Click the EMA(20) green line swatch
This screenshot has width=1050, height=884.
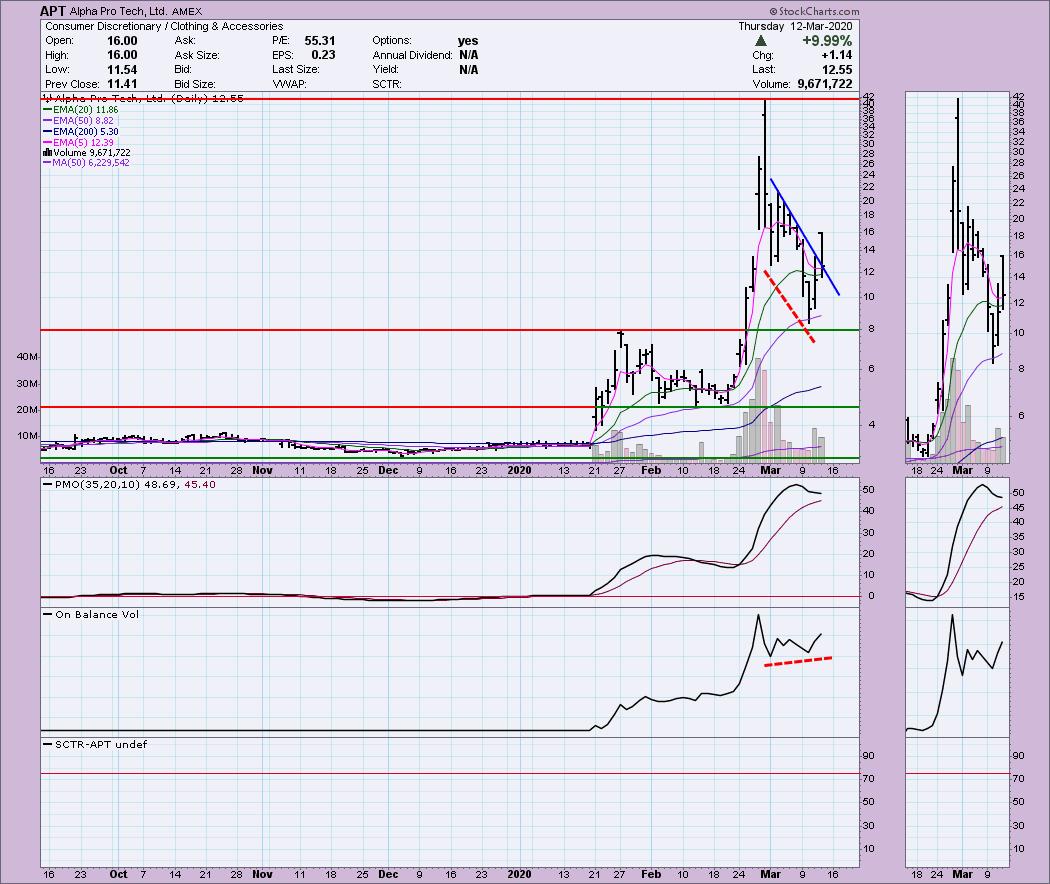pyautogui.click(x=47, y=109)
